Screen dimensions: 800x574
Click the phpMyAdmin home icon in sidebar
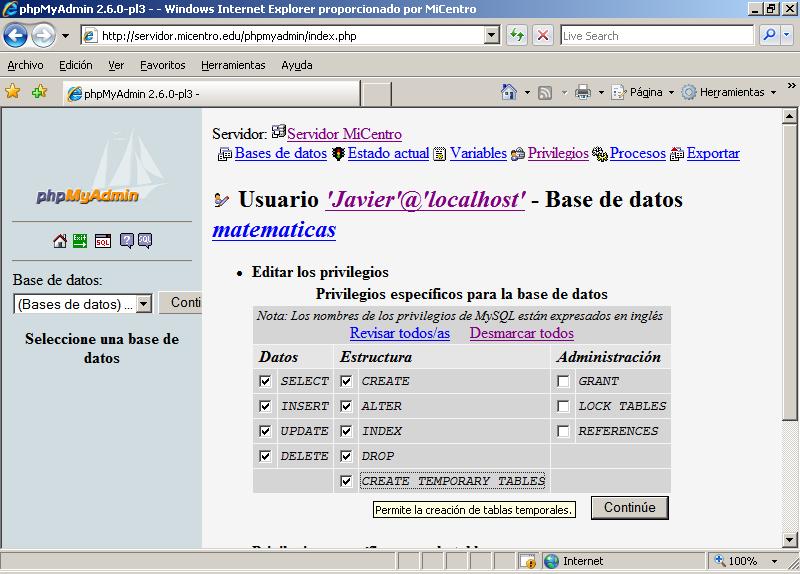coord(60,241)
